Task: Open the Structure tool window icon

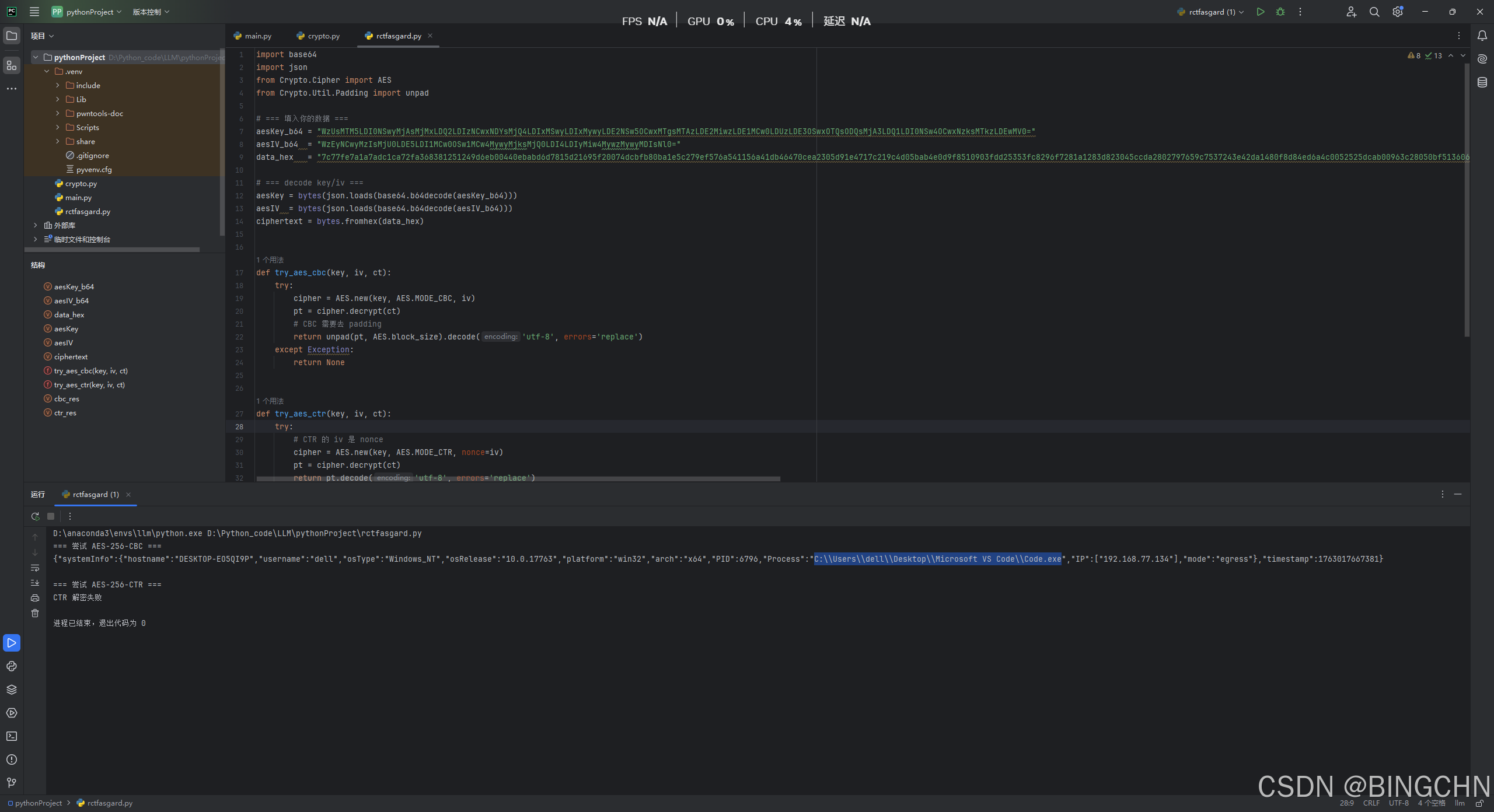Action: [x=12, y=65]
